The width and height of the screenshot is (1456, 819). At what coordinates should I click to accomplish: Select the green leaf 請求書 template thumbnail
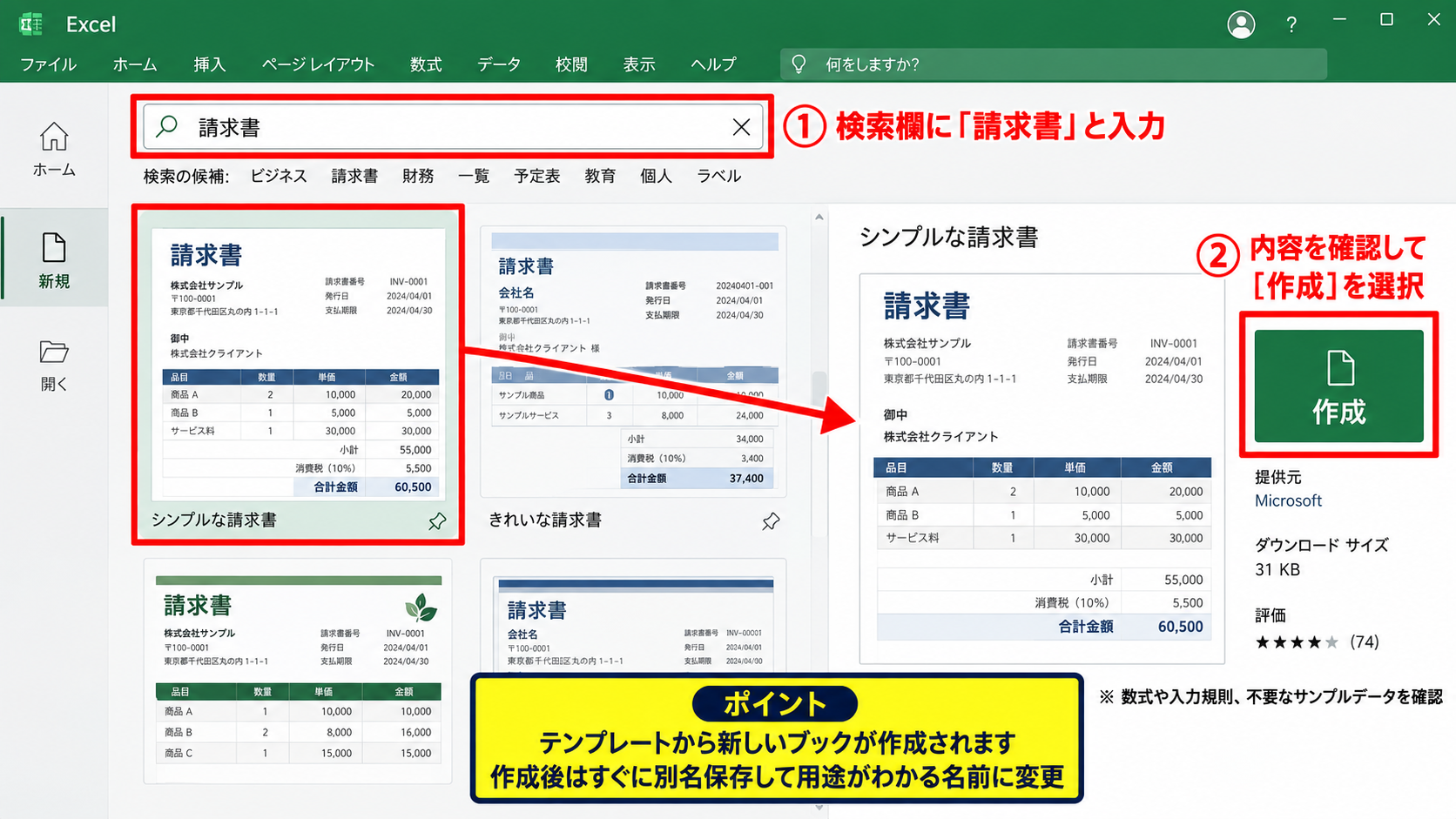click(x=298, y=671)
